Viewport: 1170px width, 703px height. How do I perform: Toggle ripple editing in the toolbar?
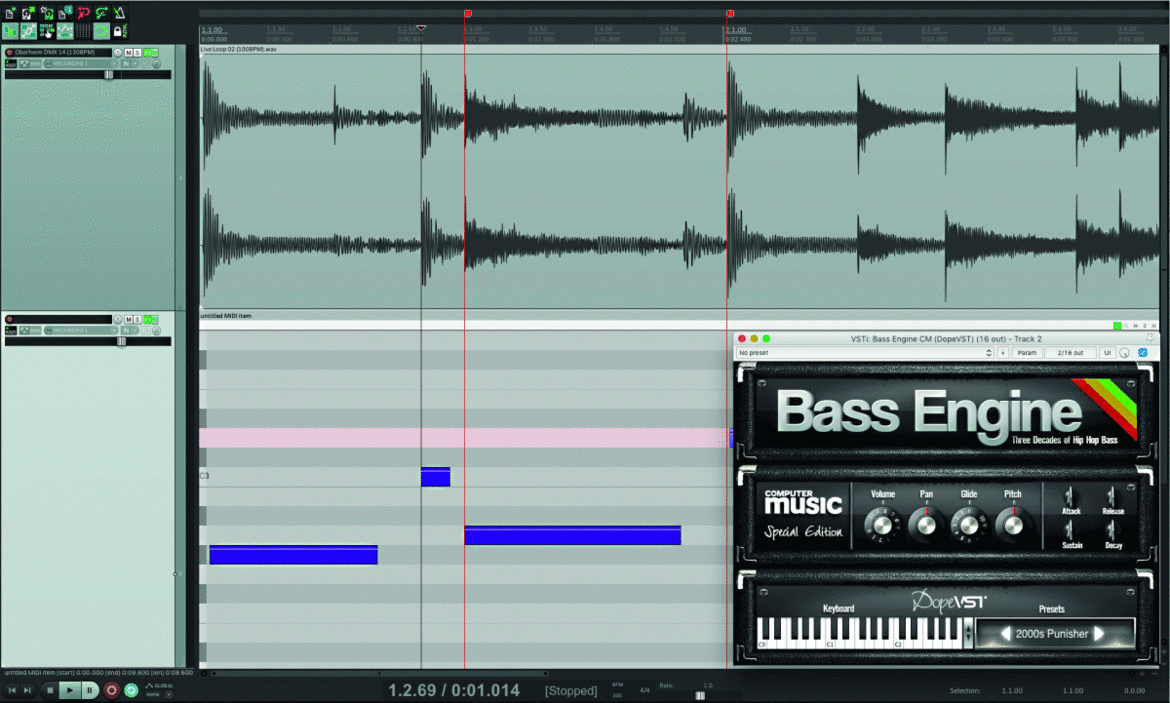[46, 31]
